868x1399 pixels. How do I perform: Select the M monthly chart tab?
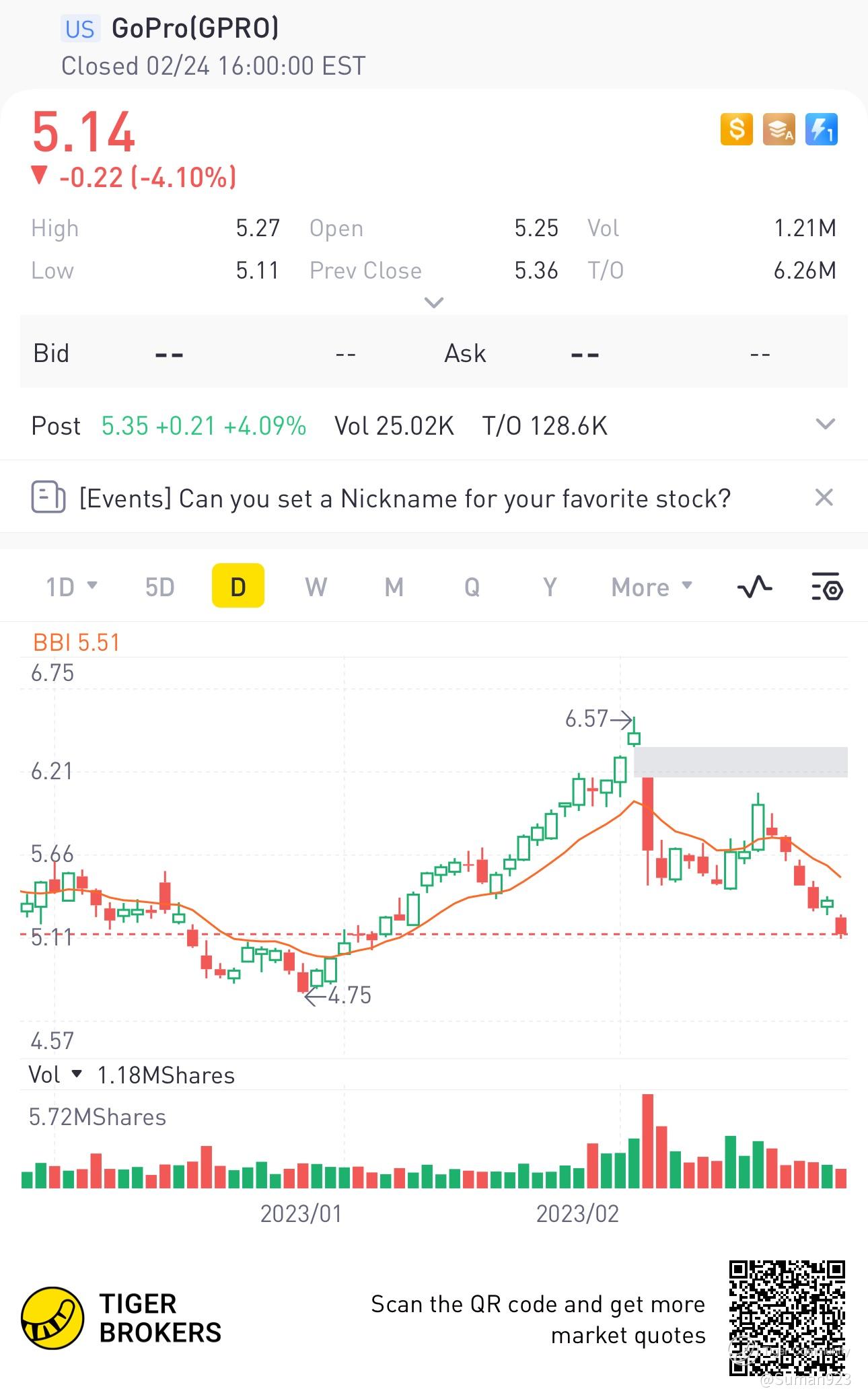pyautogui.click(x=394, y=587)
